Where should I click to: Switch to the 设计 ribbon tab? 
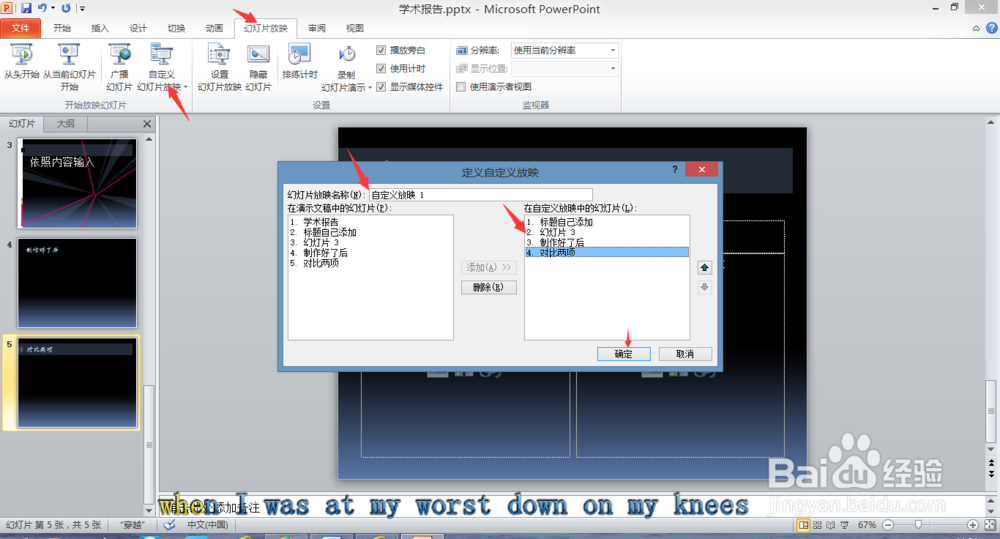[138, 28]
